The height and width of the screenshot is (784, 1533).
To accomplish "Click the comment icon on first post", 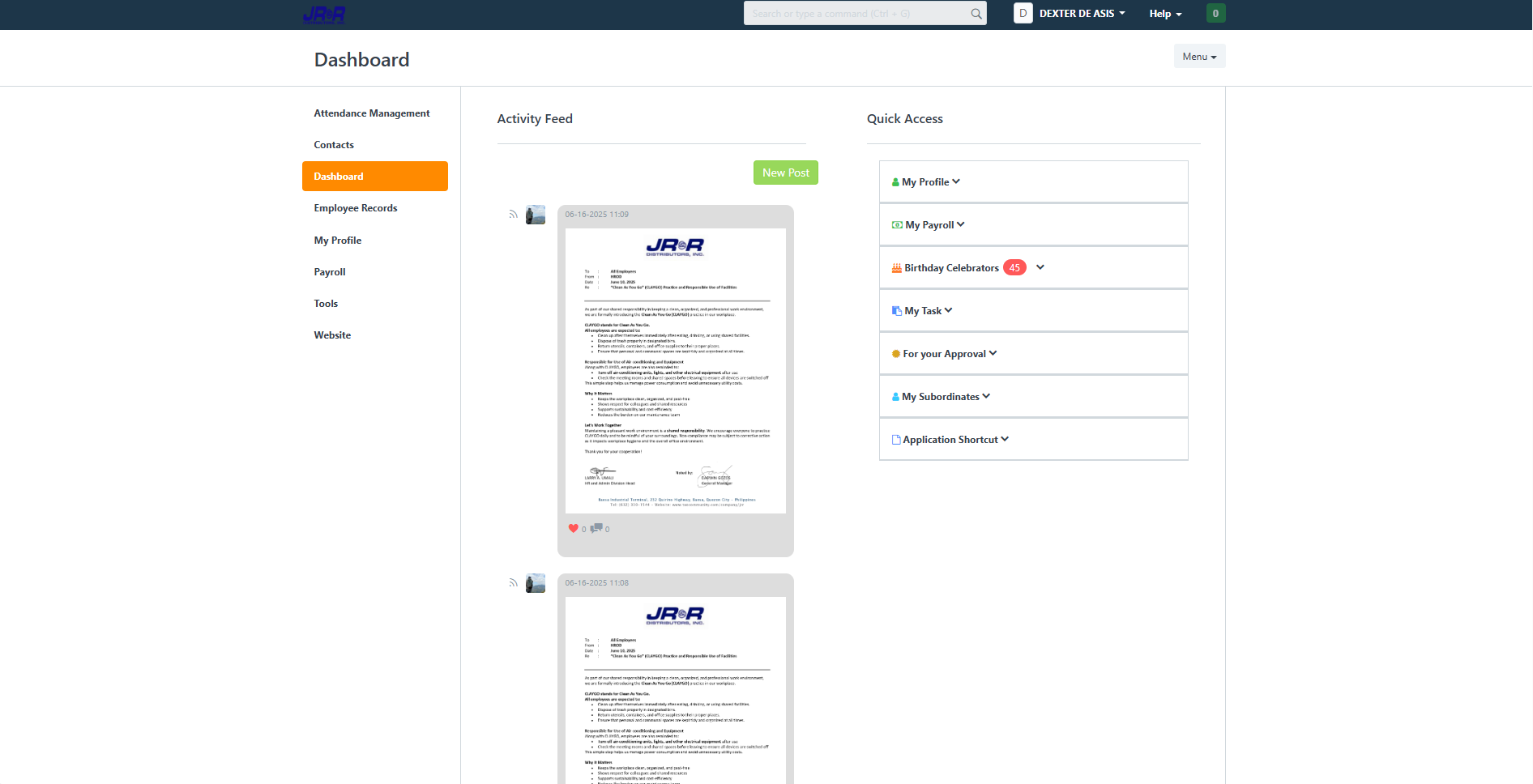I will click(596, 529).
